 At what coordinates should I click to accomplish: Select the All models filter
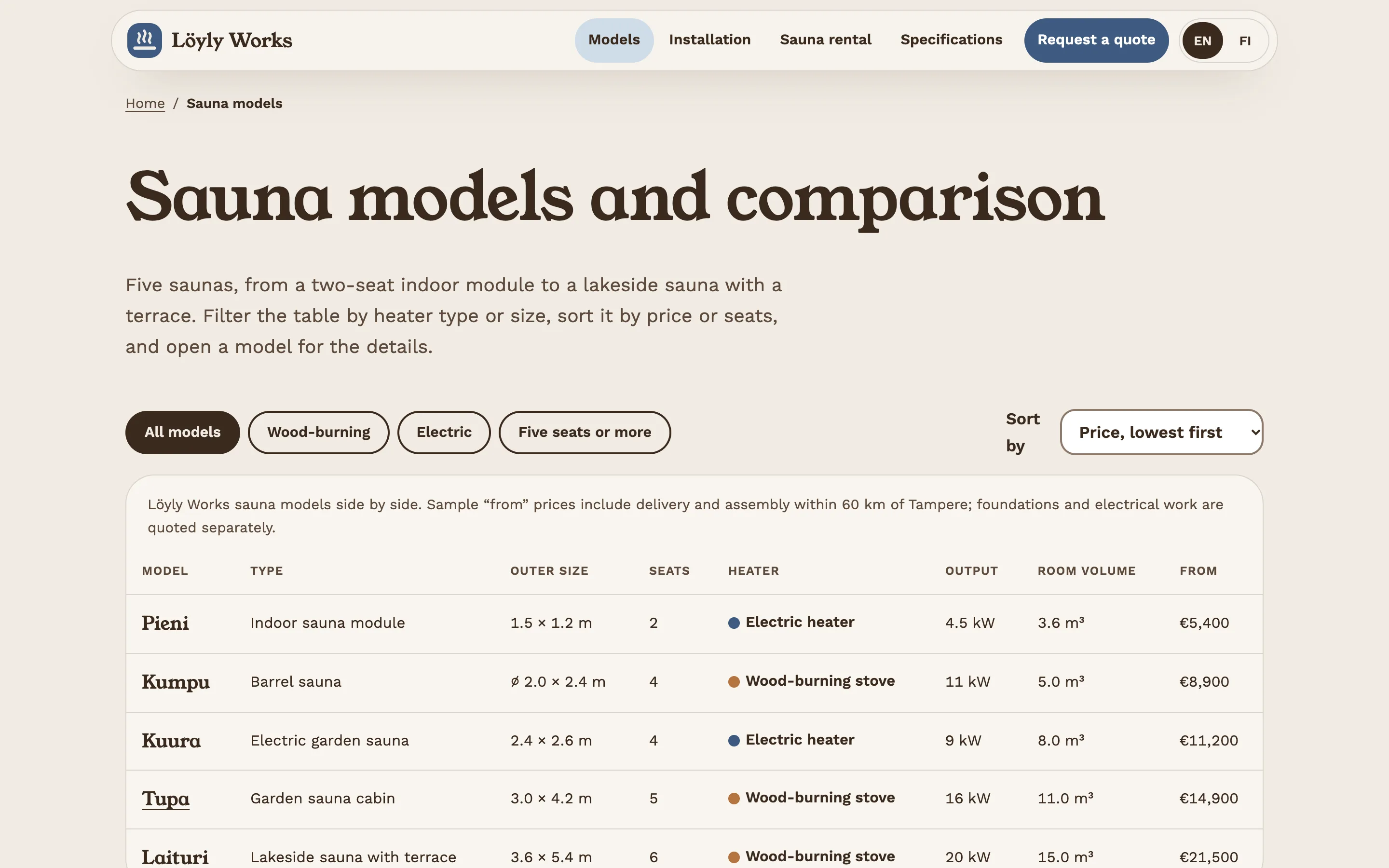pyautogui.click(x=182, y=432)
